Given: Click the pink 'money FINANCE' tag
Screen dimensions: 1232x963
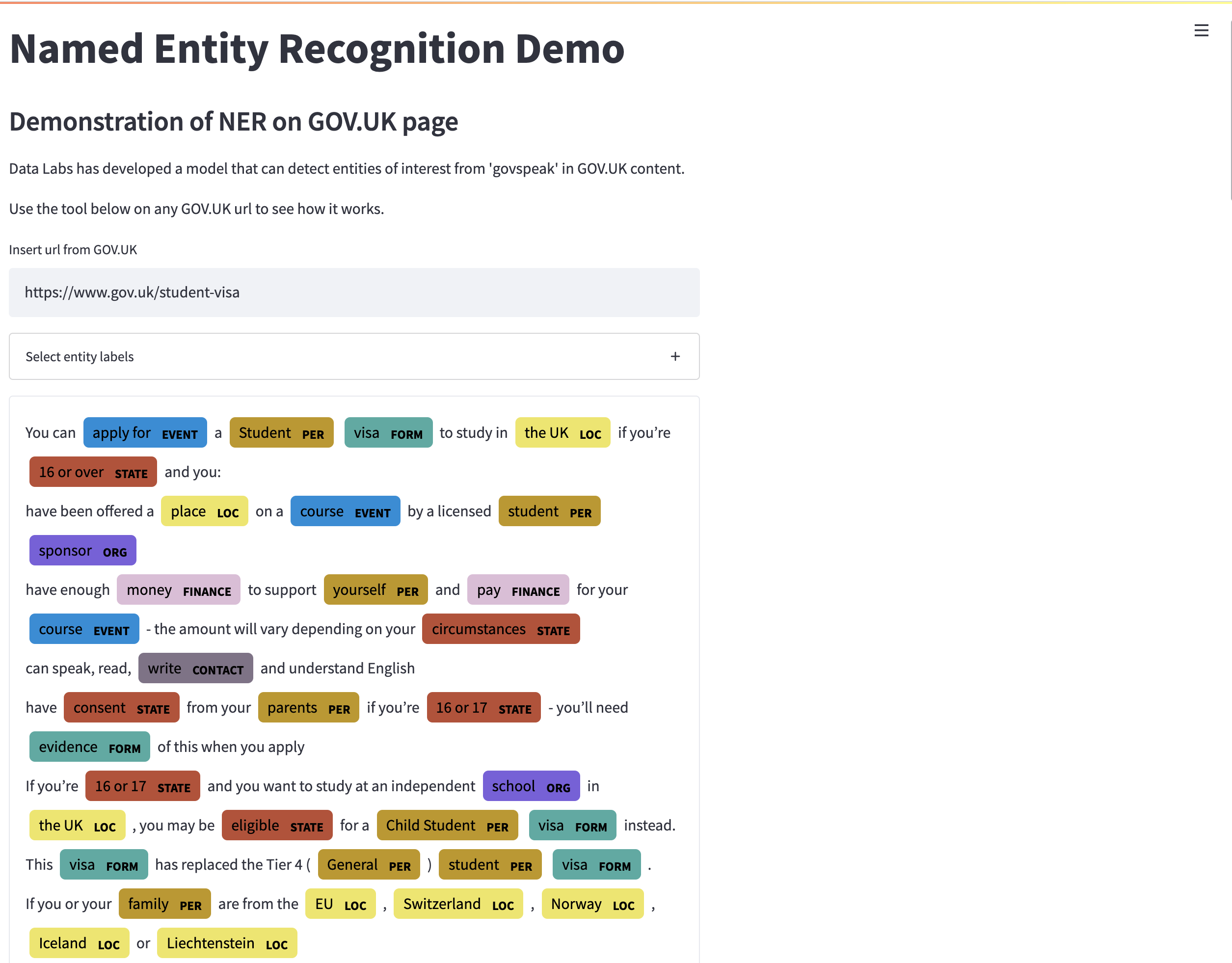Looking at the screenshot, I should (178, 590).
